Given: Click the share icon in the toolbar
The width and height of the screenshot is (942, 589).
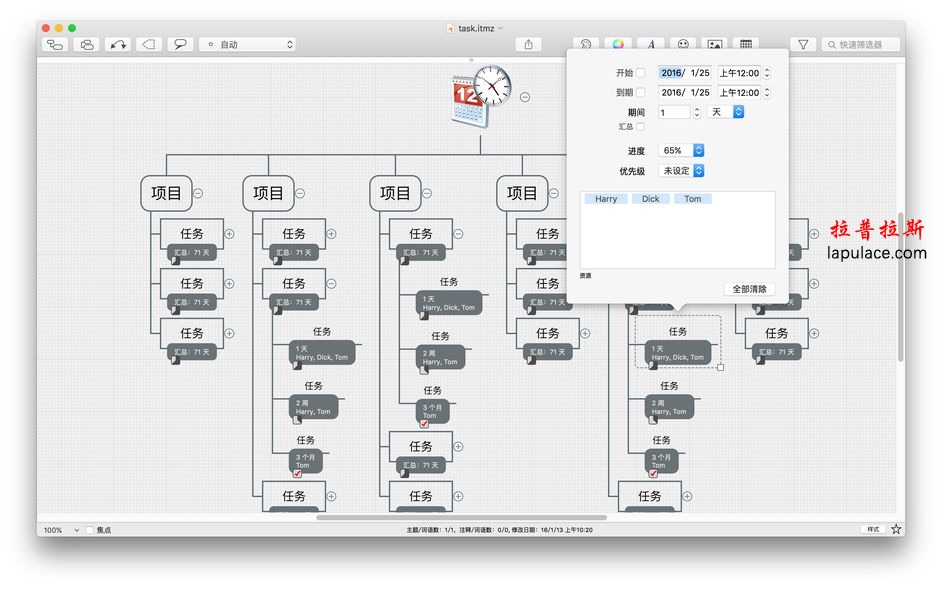Looking at the screenshot, I should [529, 44].
